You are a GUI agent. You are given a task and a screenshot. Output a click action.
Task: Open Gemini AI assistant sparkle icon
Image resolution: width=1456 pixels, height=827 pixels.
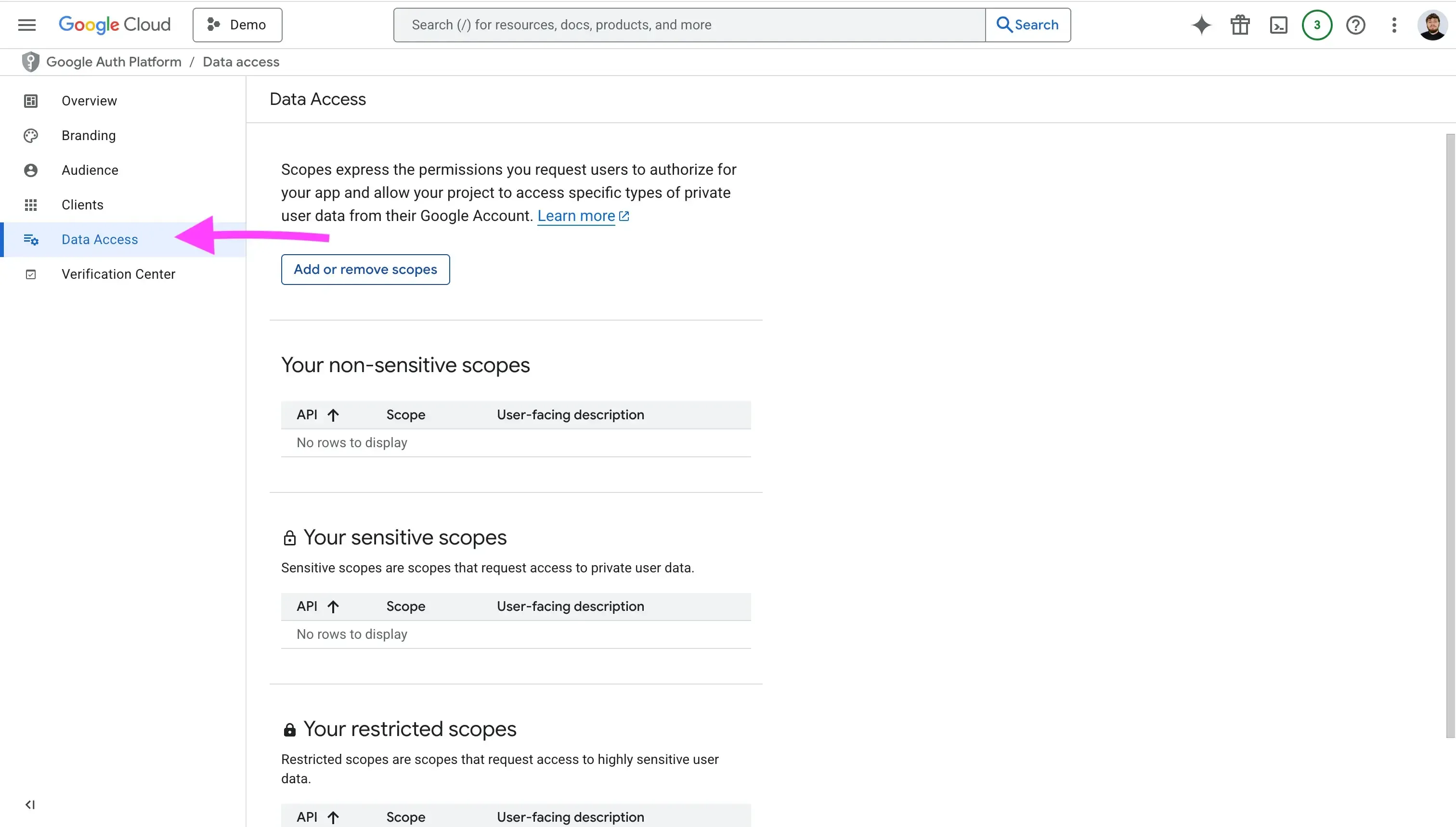click(1201, 25)
